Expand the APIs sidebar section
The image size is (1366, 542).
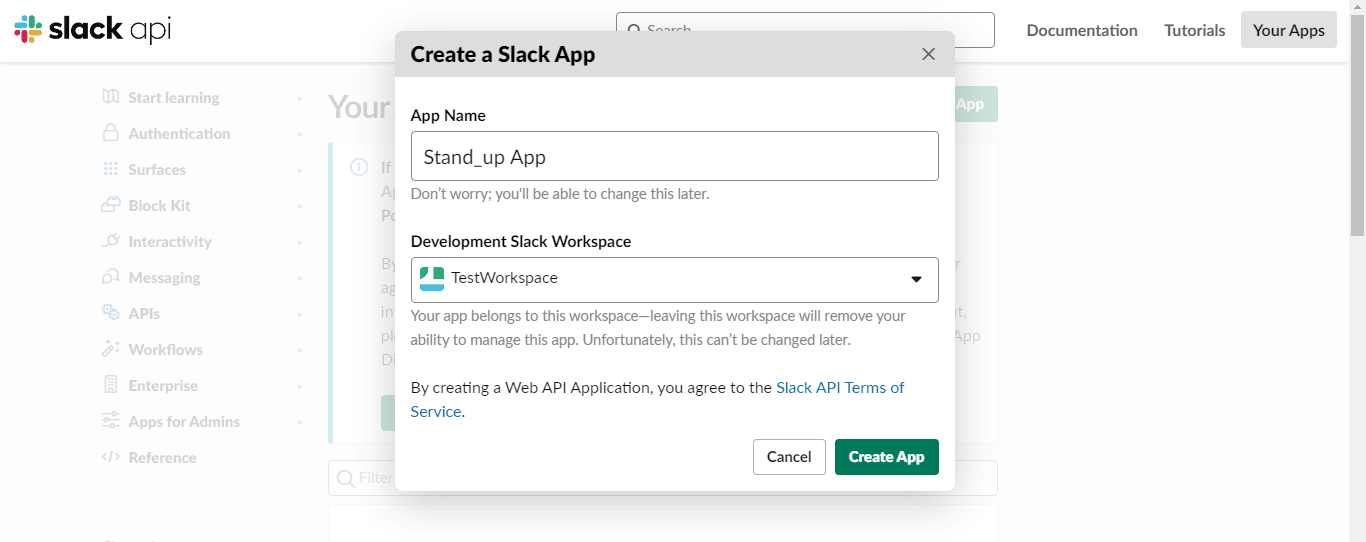(144, 313)
